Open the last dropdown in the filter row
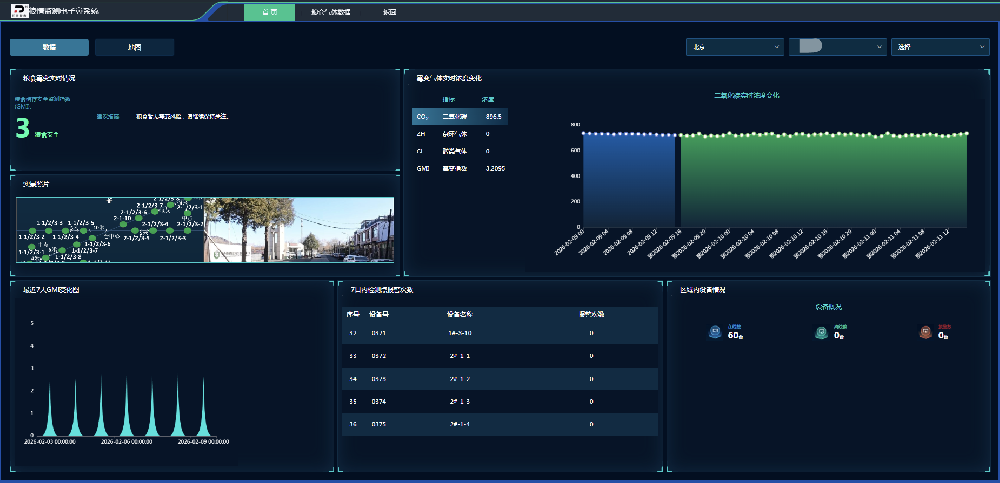Image resolution: width=1000 pixels, height=483 pixels. [x=939, y=47]
